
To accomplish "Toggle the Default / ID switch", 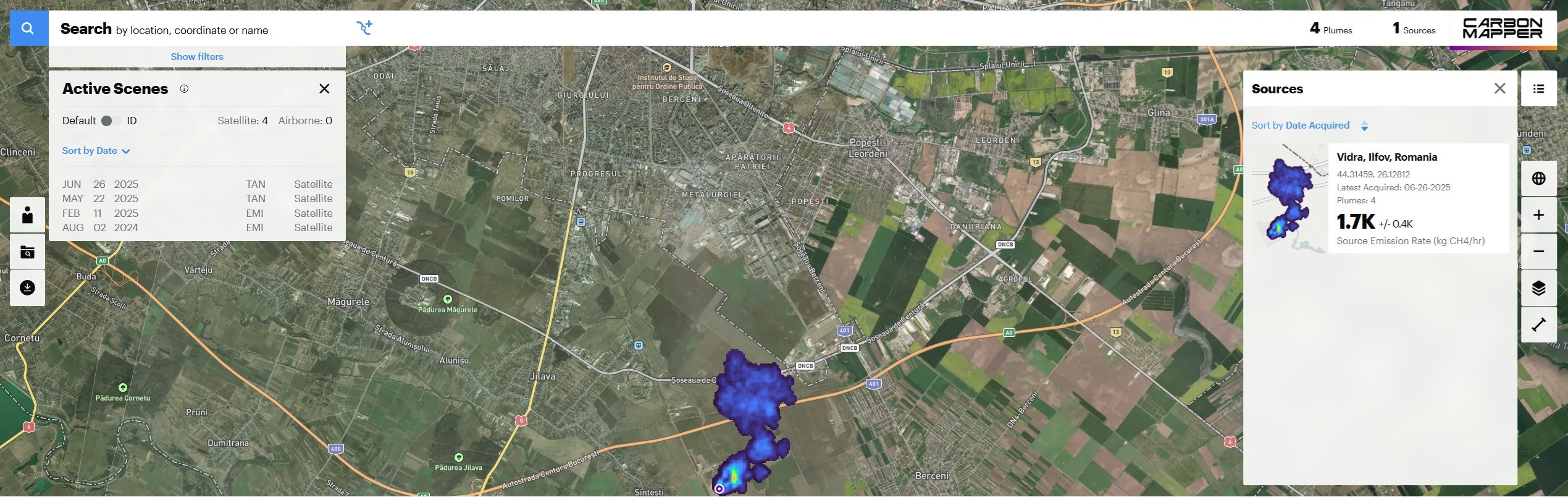I will tap(111, 121).
